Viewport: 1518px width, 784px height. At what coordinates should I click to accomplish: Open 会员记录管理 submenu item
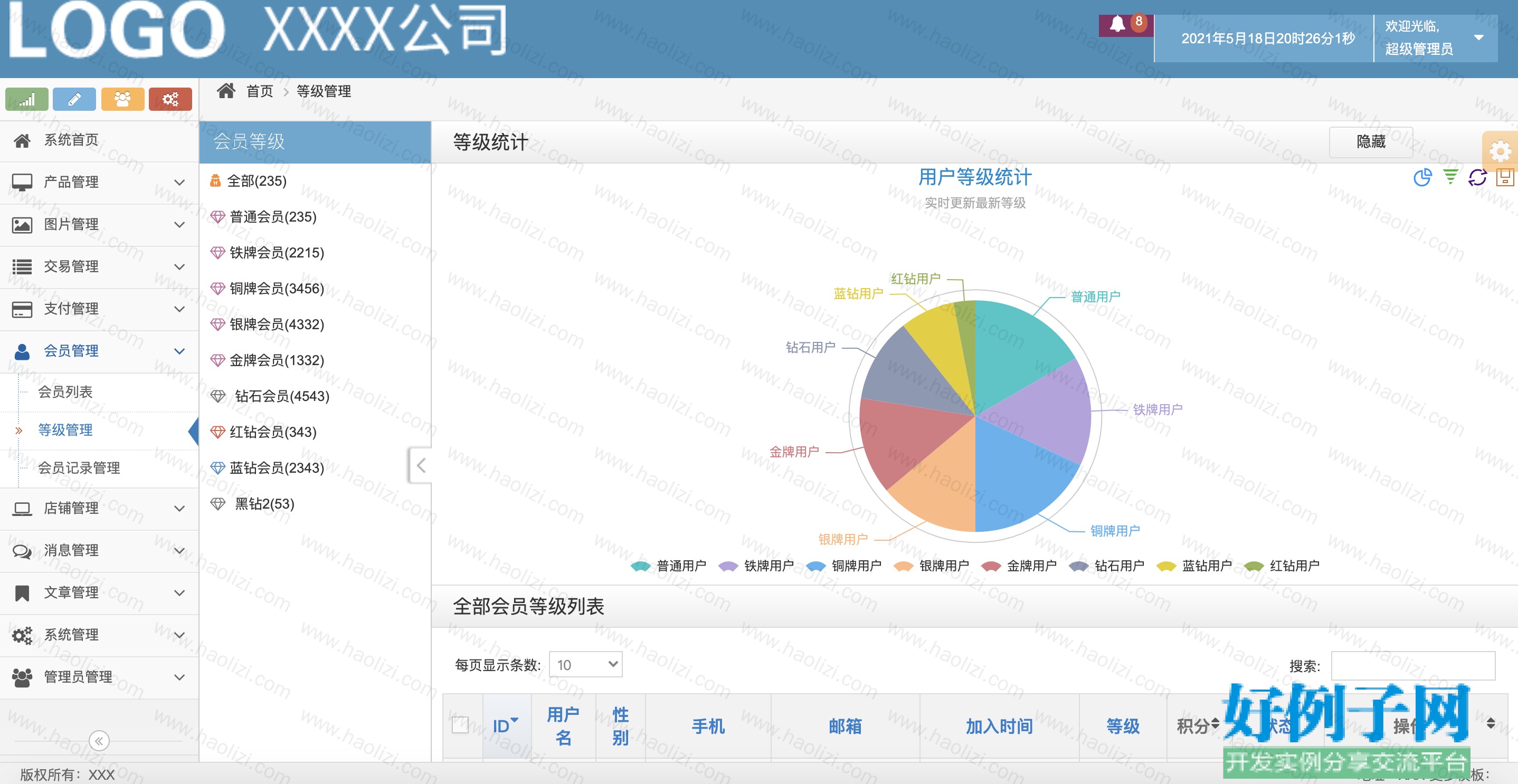coord(79,469)
